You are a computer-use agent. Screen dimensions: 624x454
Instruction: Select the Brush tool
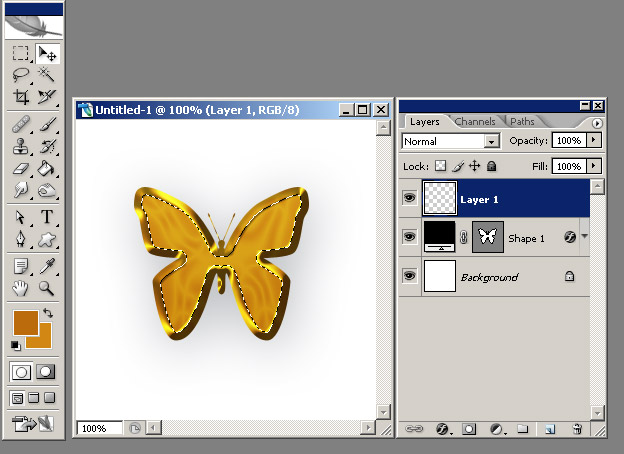click(x=47, y=125)
